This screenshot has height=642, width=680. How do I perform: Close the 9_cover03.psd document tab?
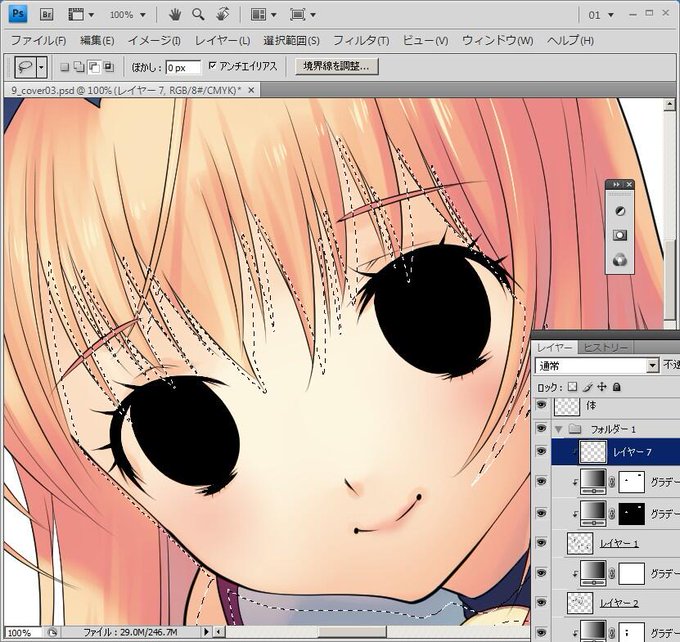(251, 90)
